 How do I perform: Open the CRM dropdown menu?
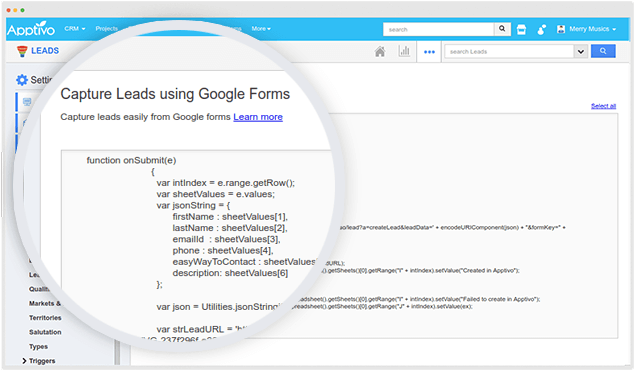coord(75,29)
